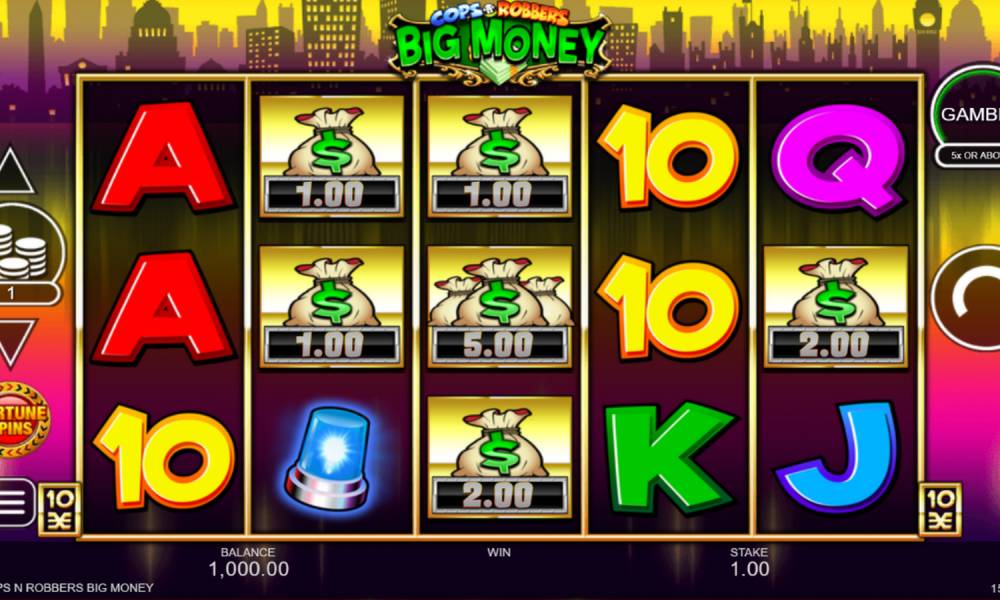Spin the reels with the round spin button
The image size is (1000, 600).
tap(967, 298)
